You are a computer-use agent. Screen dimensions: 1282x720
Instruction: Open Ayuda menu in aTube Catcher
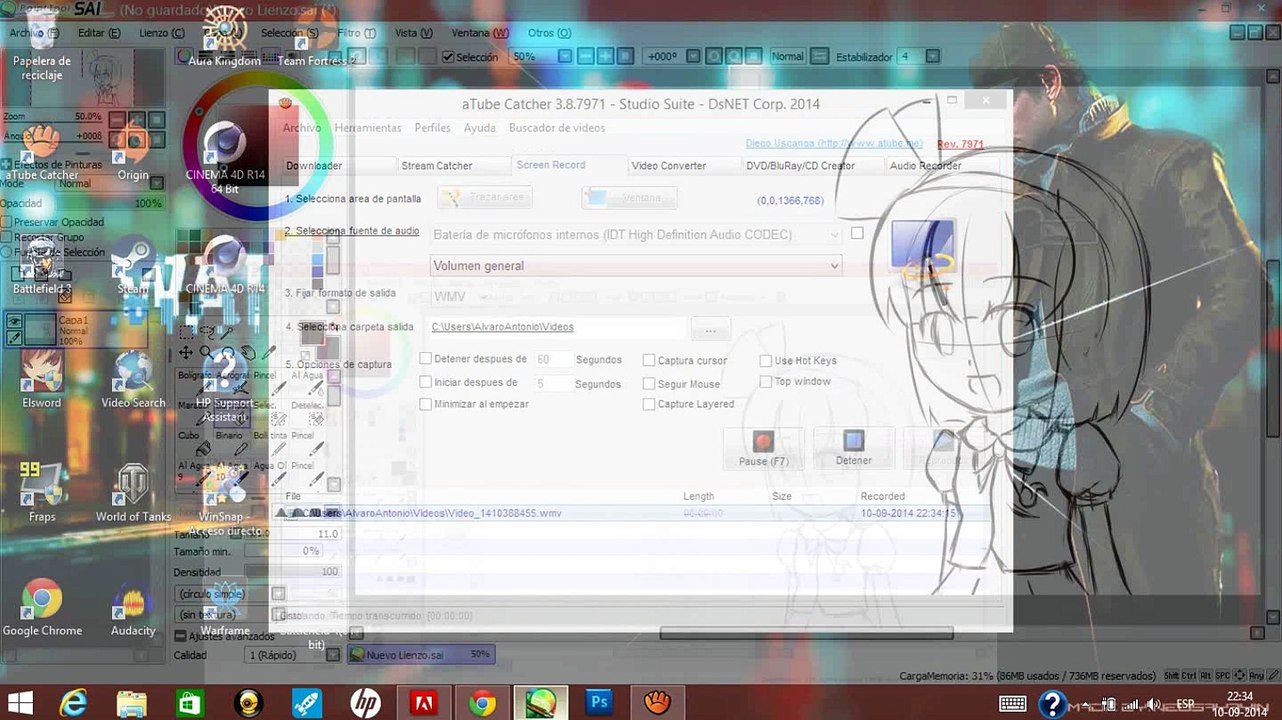click(480, 128)
